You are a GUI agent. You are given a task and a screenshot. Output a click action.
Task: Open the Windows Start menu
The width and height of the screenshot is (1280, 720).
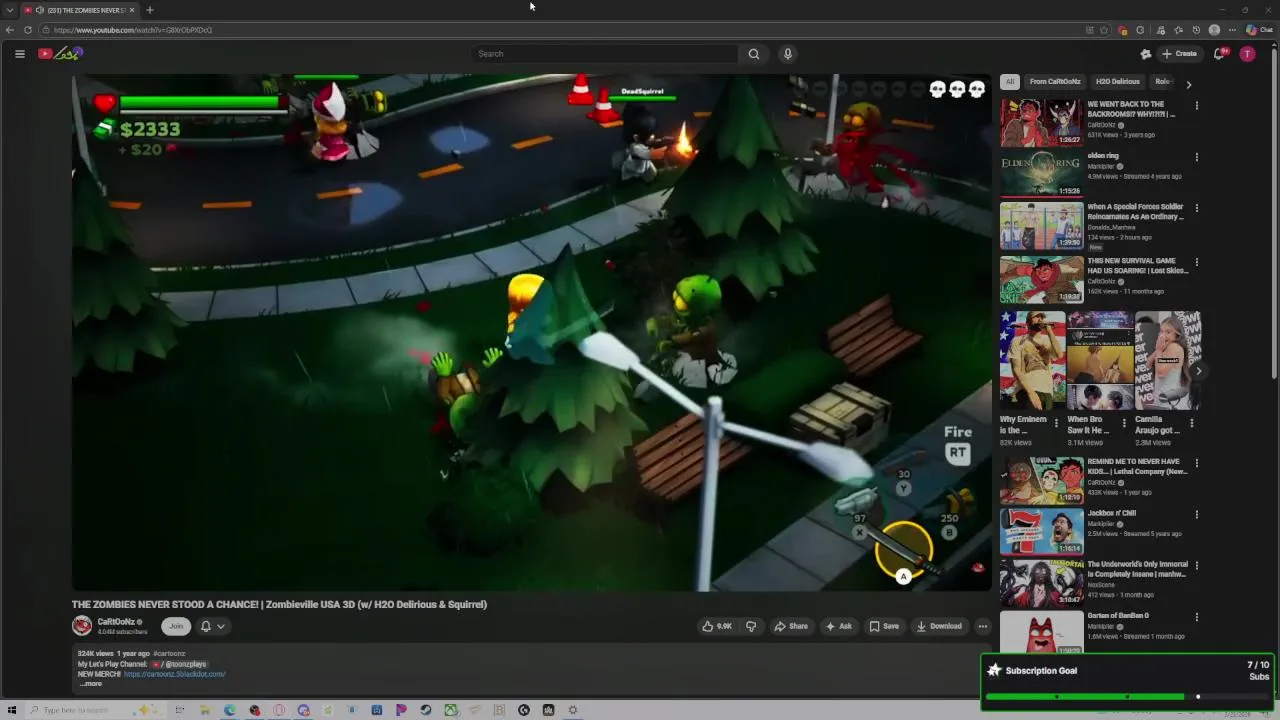click(x=12, y=710)
